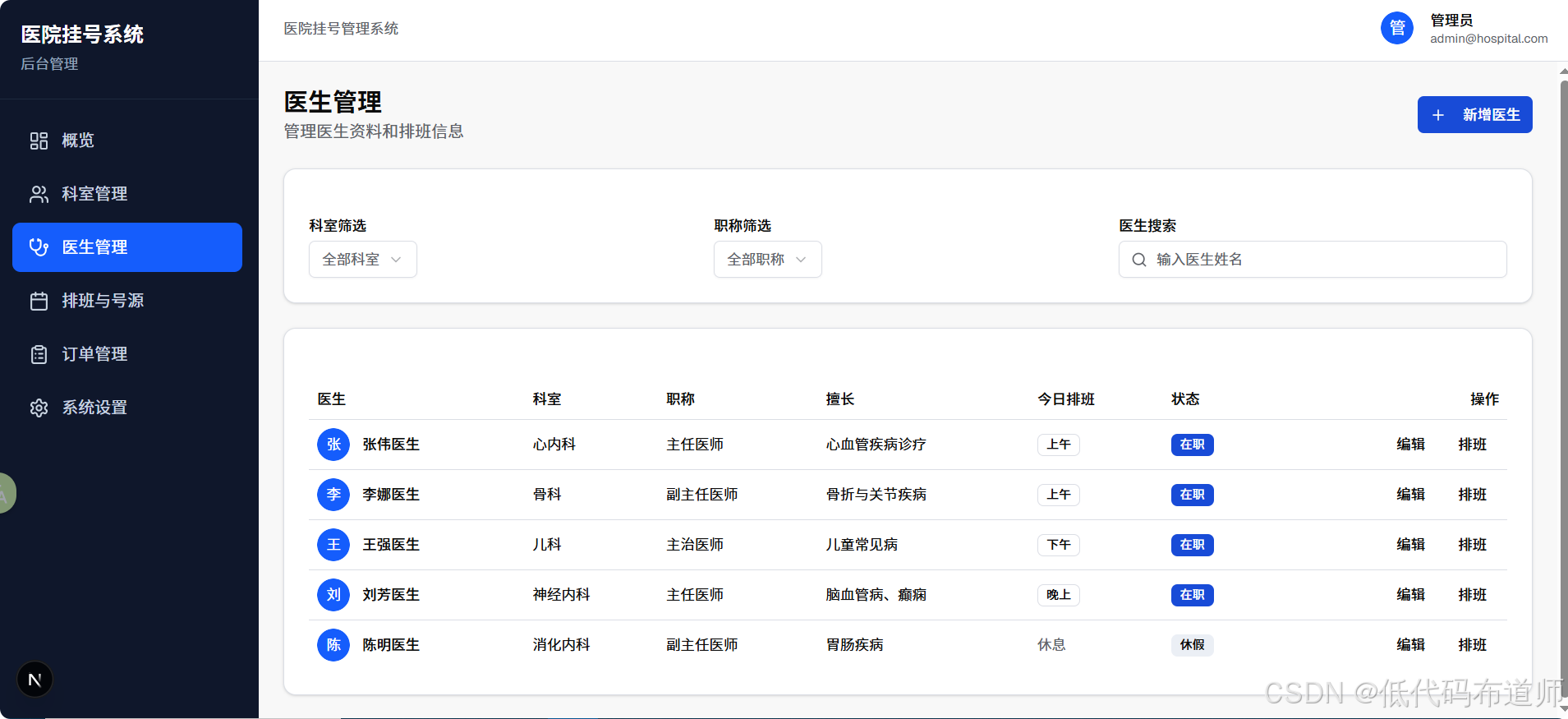Screen dimensions: 1568x719
Task: Click 编辑 for 陈明医生
Action: point(1410,645)
